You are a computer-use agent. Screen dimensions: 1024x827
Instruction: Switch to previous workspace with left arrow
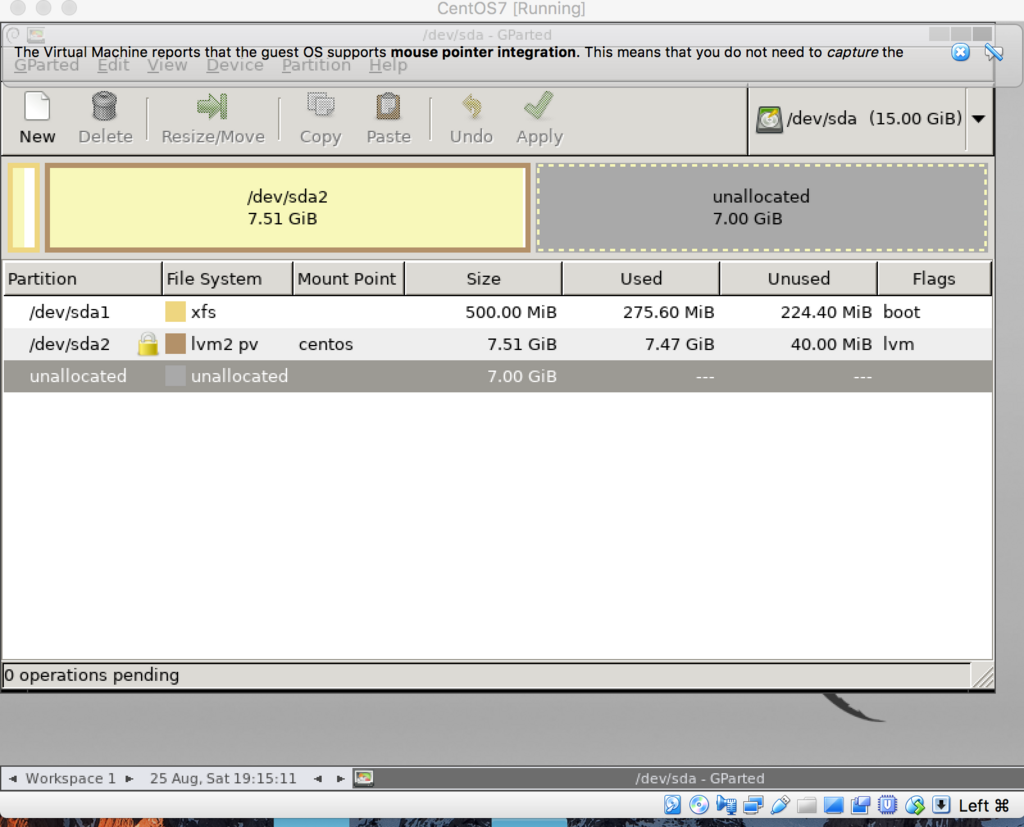tap(12, 779)
